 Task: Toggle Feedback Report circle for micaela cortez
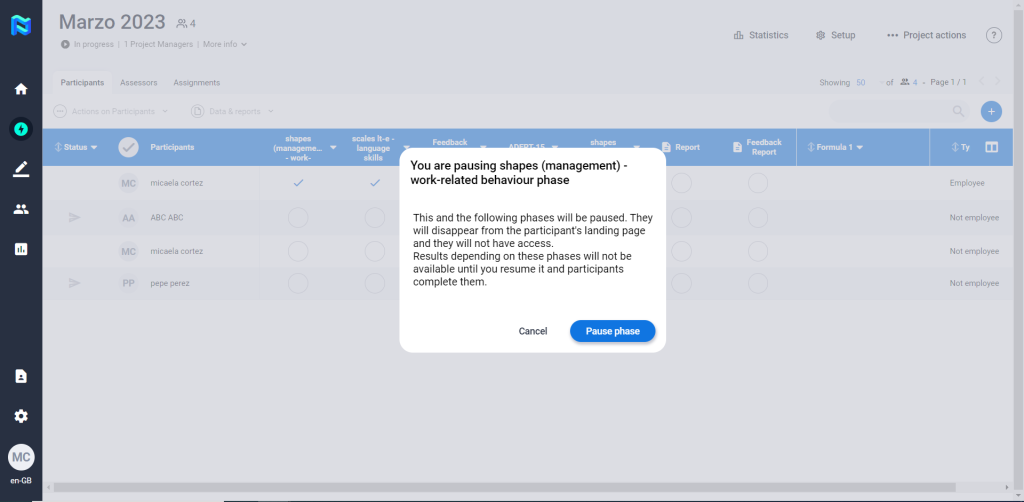(x=758, y=183)
